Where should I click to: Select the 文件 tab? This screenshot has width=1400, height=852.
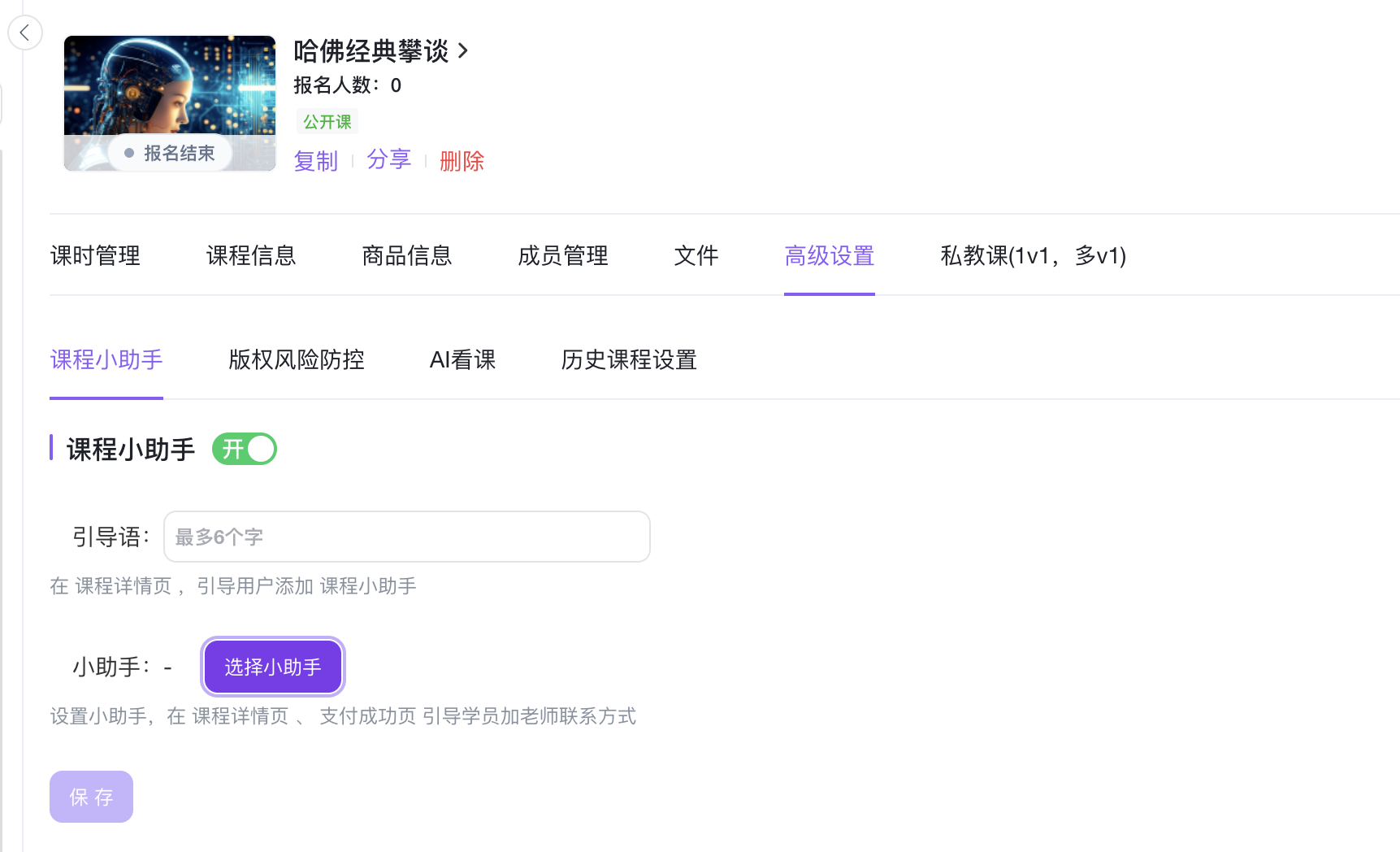(696, 255)
